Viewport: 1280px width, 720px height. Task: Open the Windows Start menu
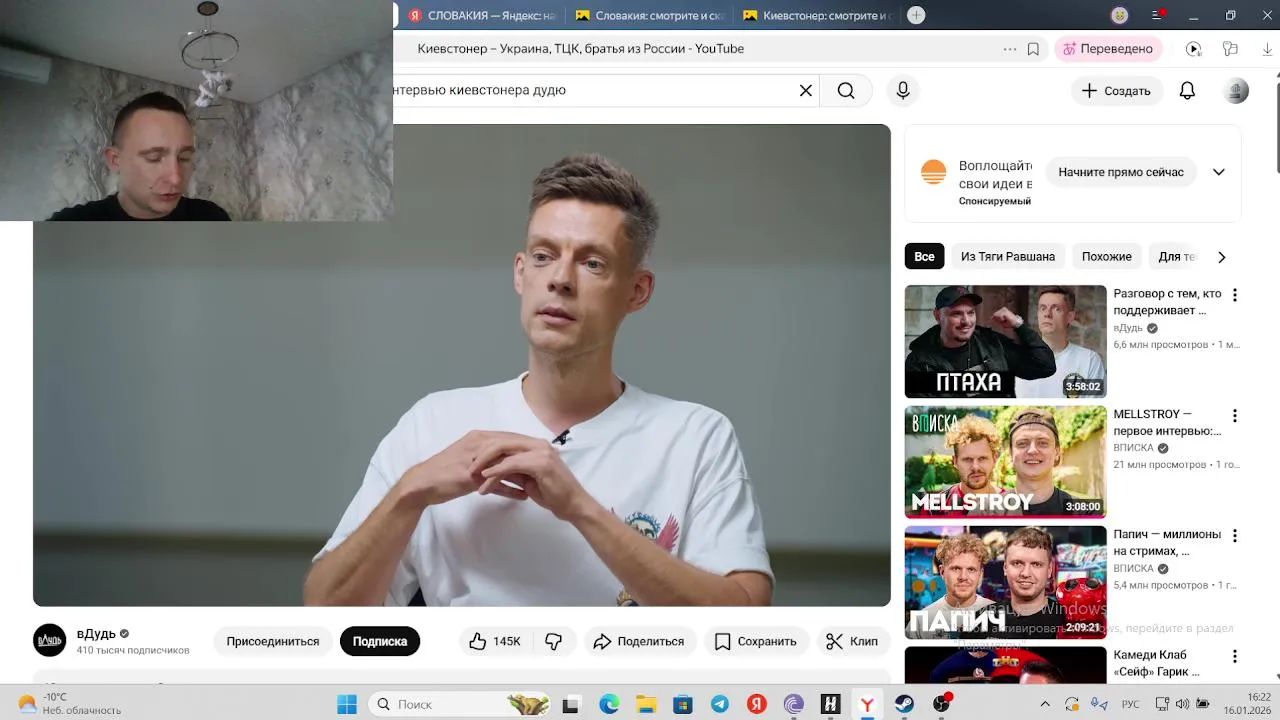347,704
